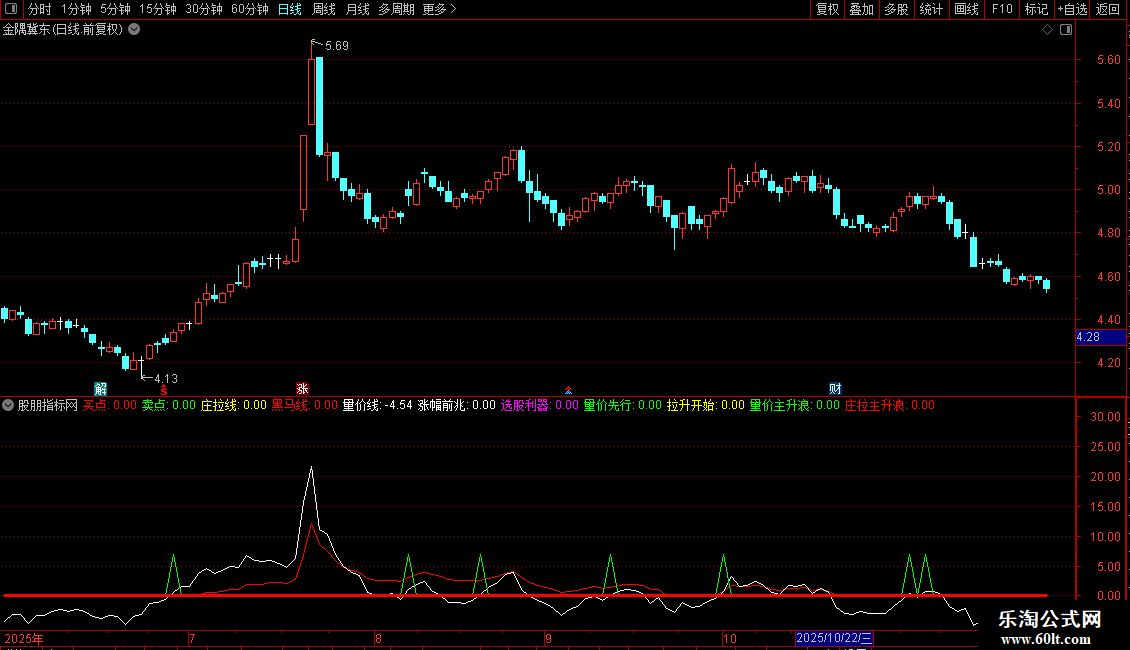Click the 解 marker on chart bottom

click(x=101, y=389)
